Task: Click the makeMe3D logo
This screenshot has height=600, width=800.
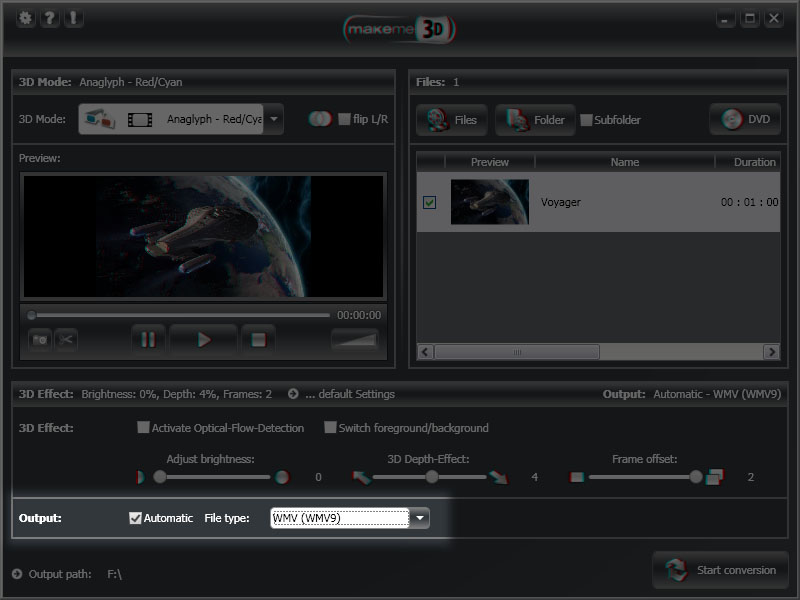Action: pos(399,29)
